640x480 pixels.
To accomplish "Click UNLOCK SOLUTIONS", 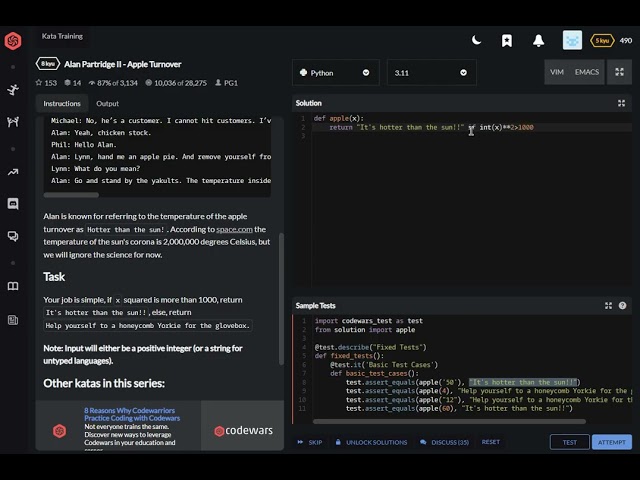I will [371, 442].
